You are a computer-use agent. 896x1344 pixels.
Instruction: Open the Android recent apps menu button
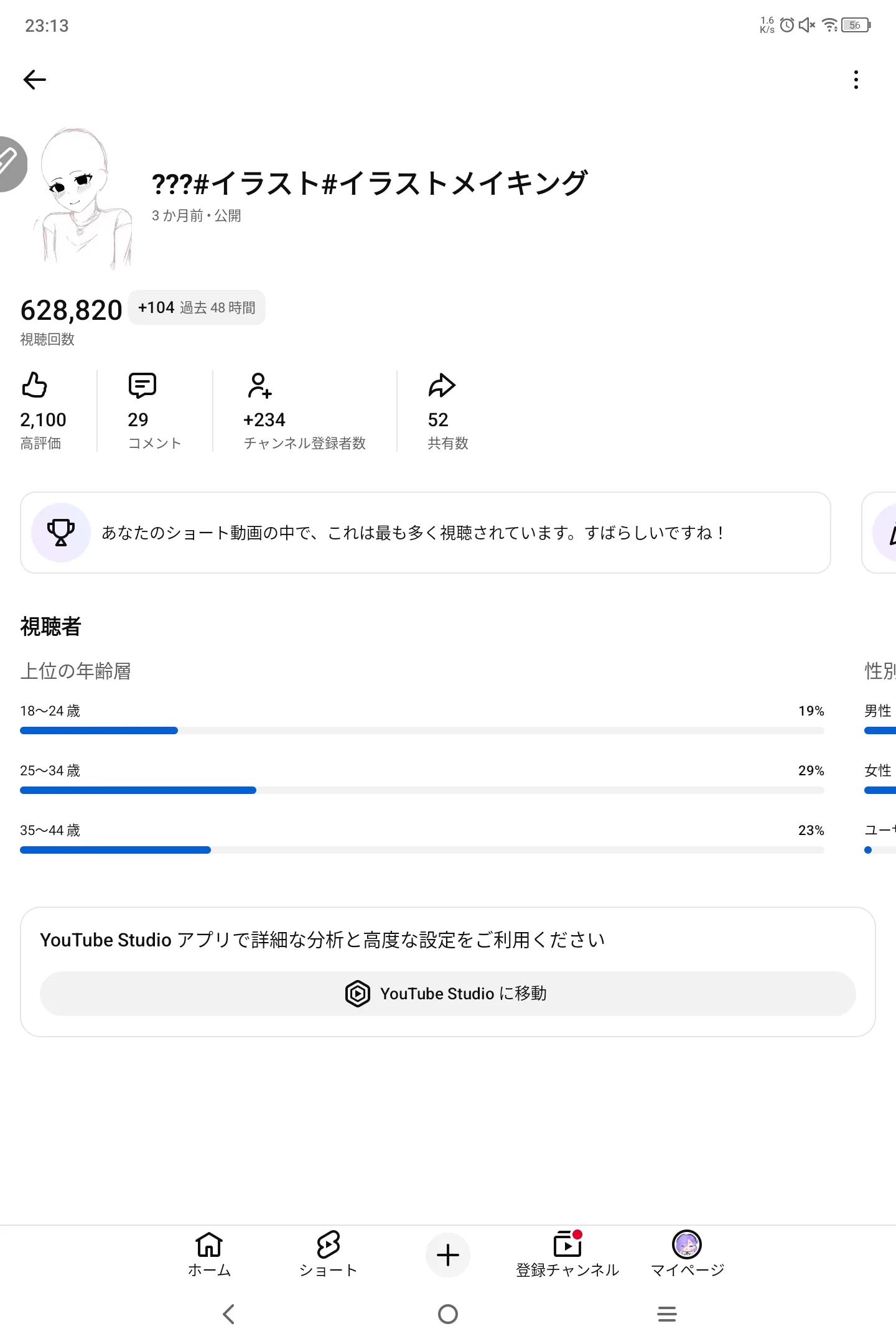point(667,1314)
